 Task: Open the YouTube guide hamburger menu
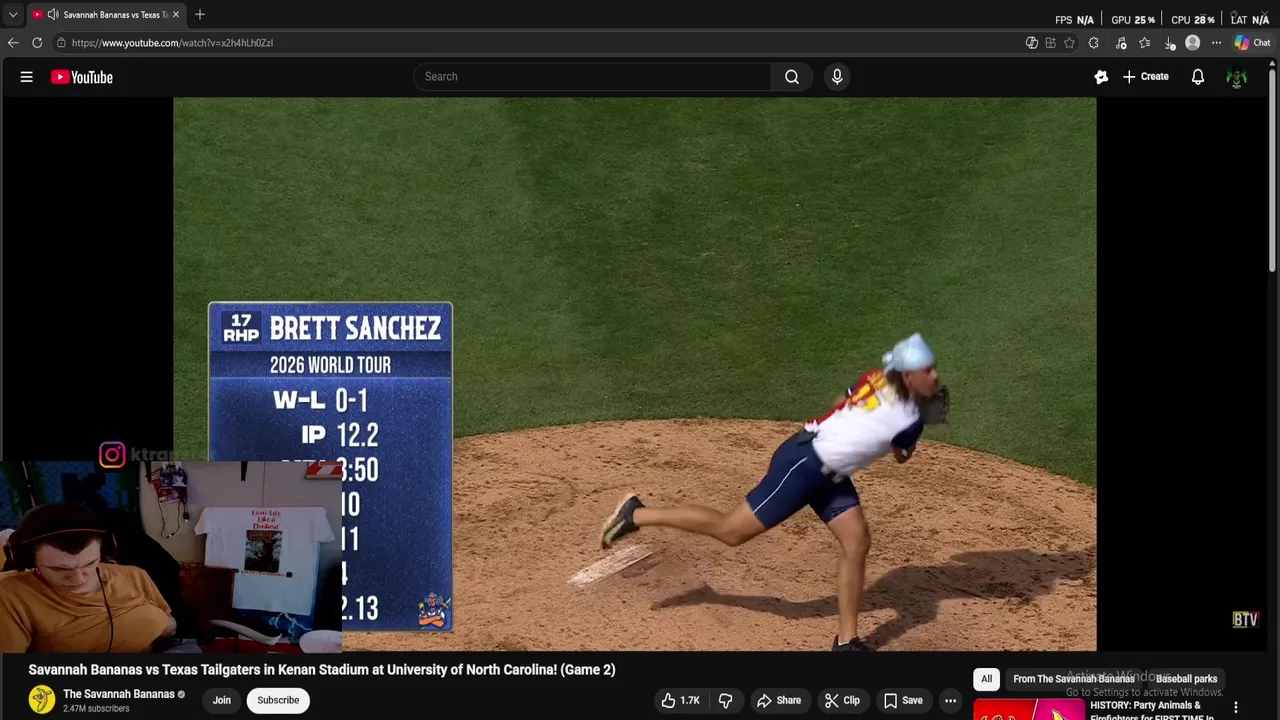[x=27, y=77]
